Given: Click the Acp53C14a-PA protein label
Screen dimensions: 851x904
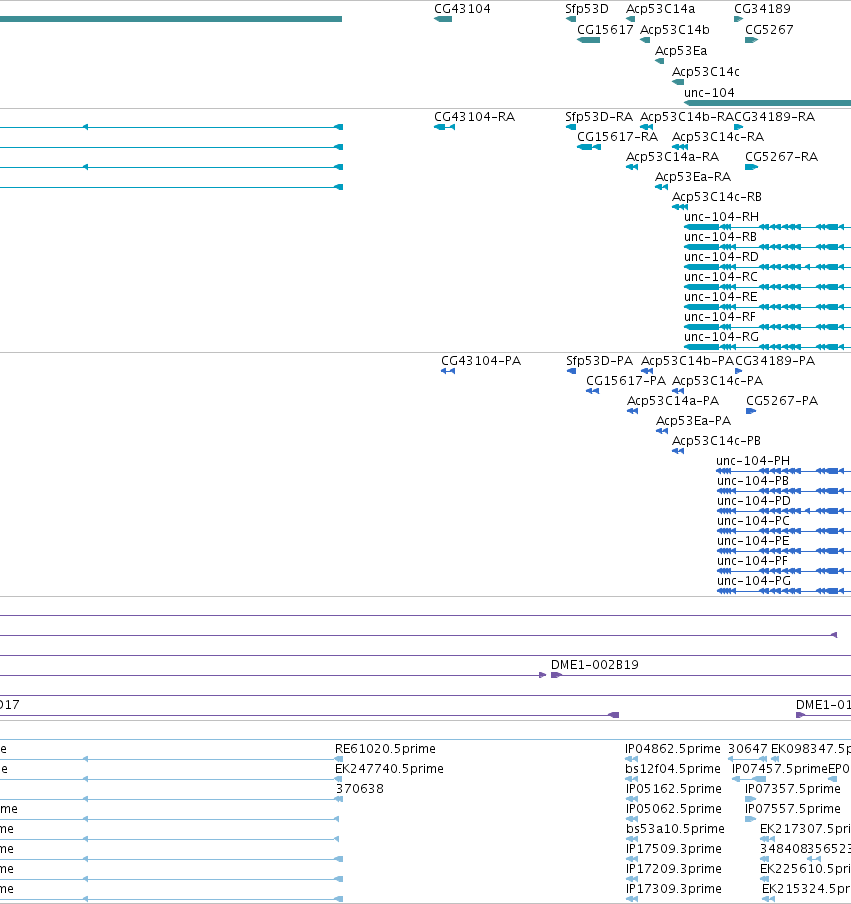Looking at the screenshot, I should 673,401.
